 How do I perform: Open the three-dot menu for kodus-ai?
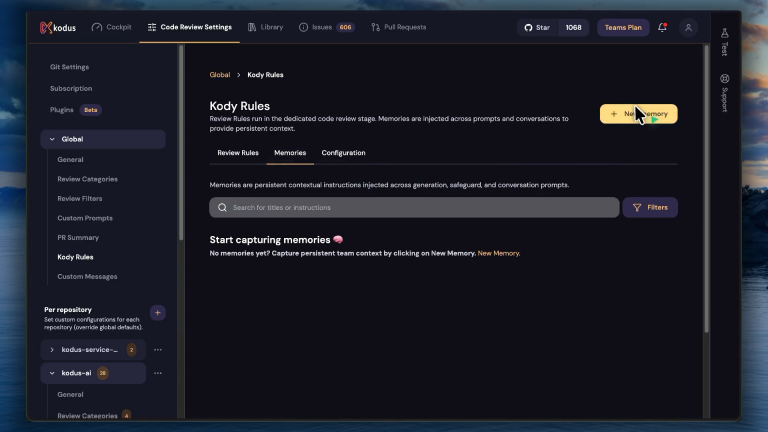158,373
